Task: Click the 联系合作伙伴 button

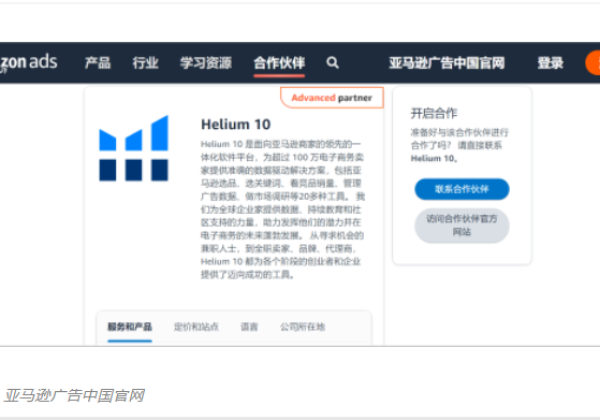Action: tap(462, 189)
